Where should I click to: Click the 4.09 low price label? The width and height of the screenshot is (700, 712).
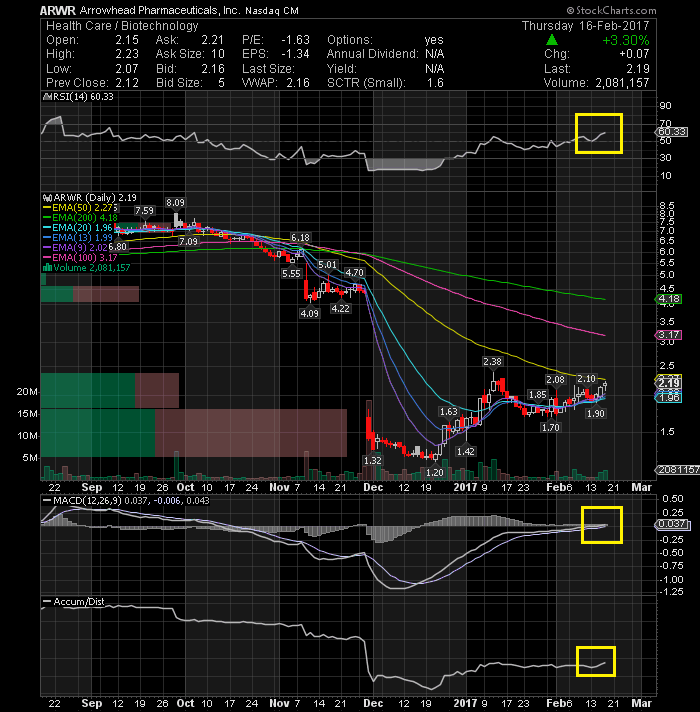coord(309,313)
